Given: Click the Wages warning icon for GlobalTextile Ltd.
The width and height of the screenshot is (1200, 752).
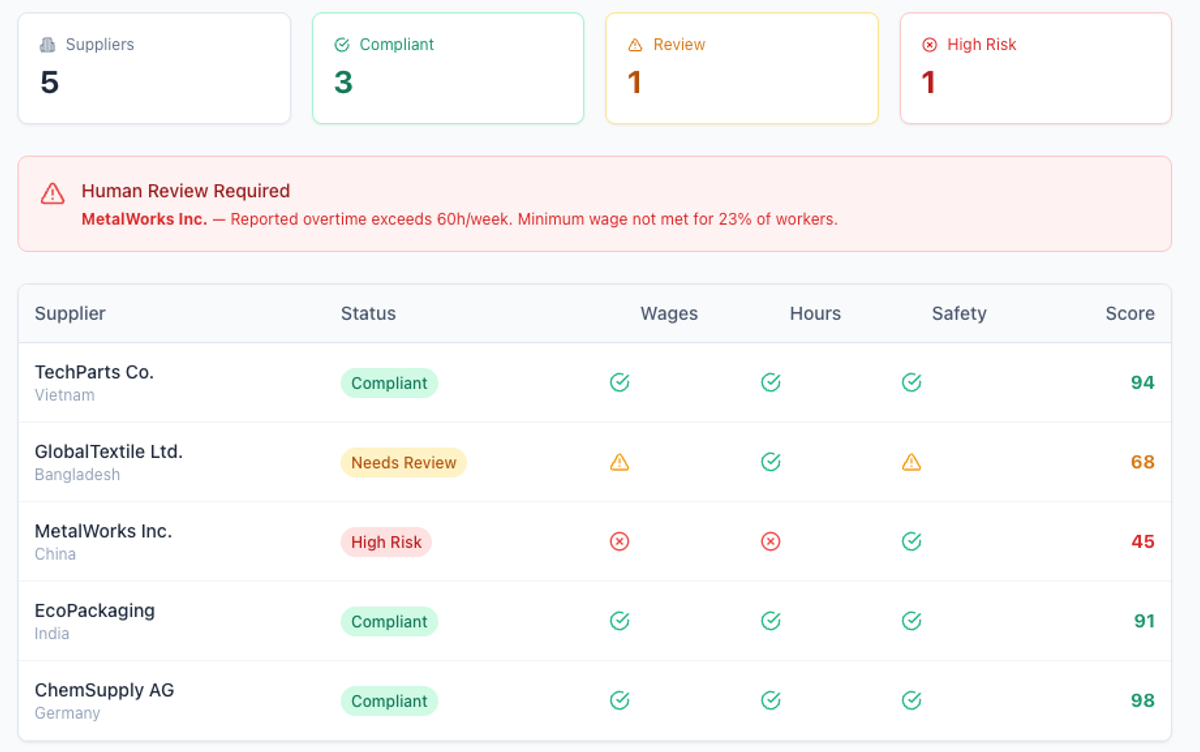Looking at the screenshot, I should pos(620,462).
